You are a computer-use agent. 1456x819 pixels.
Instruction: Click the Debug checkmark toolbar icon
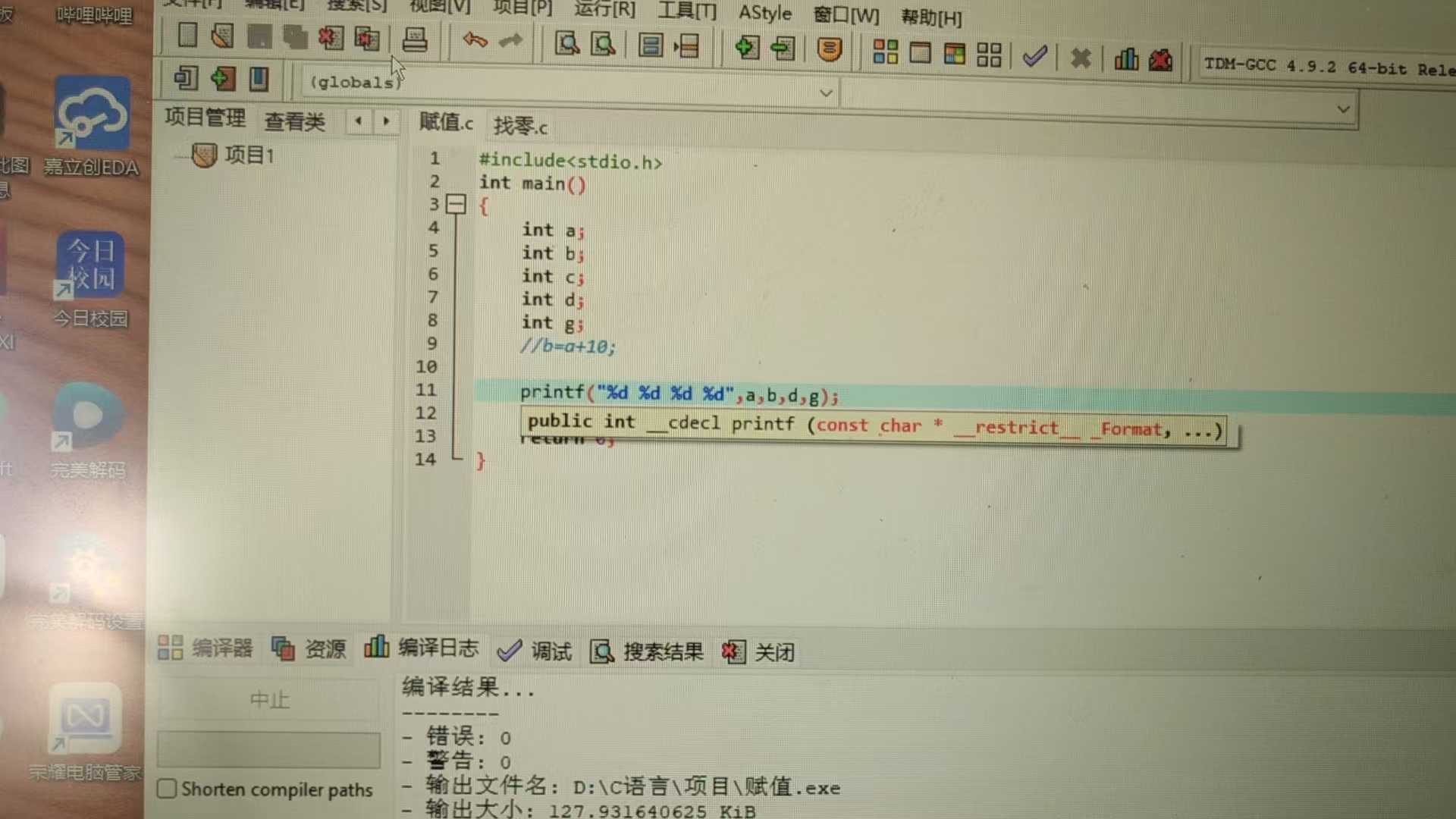pyautogui.click(x=1034, y=55)
